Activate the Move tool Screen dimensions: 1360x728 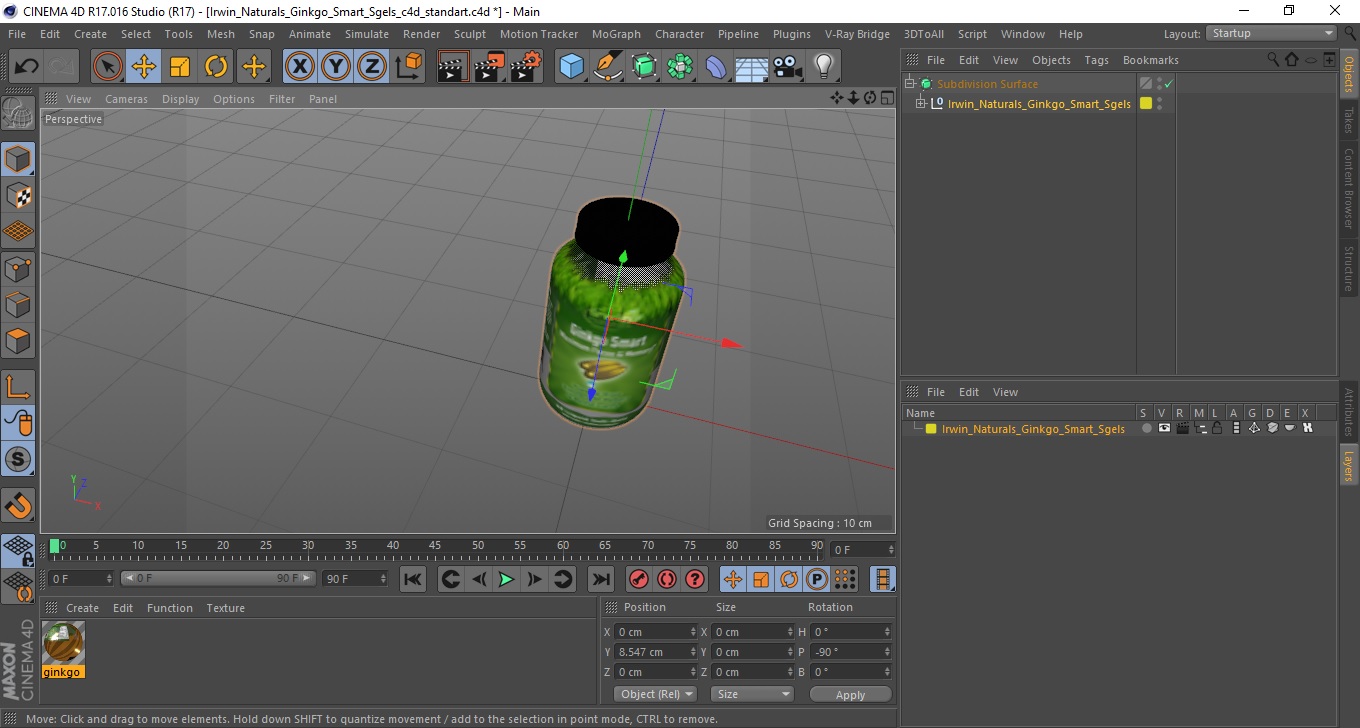pyautogui.click(x=144, y=67)
